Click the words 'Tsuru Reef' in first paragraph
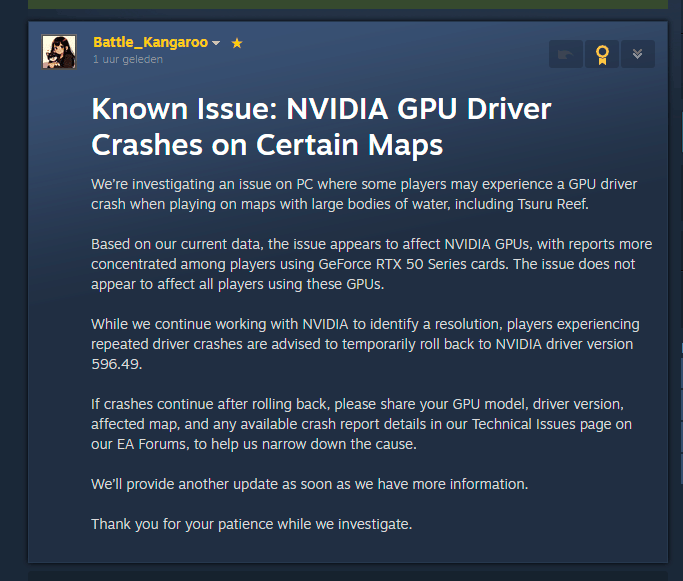683x581 pixels. [552, 204]
